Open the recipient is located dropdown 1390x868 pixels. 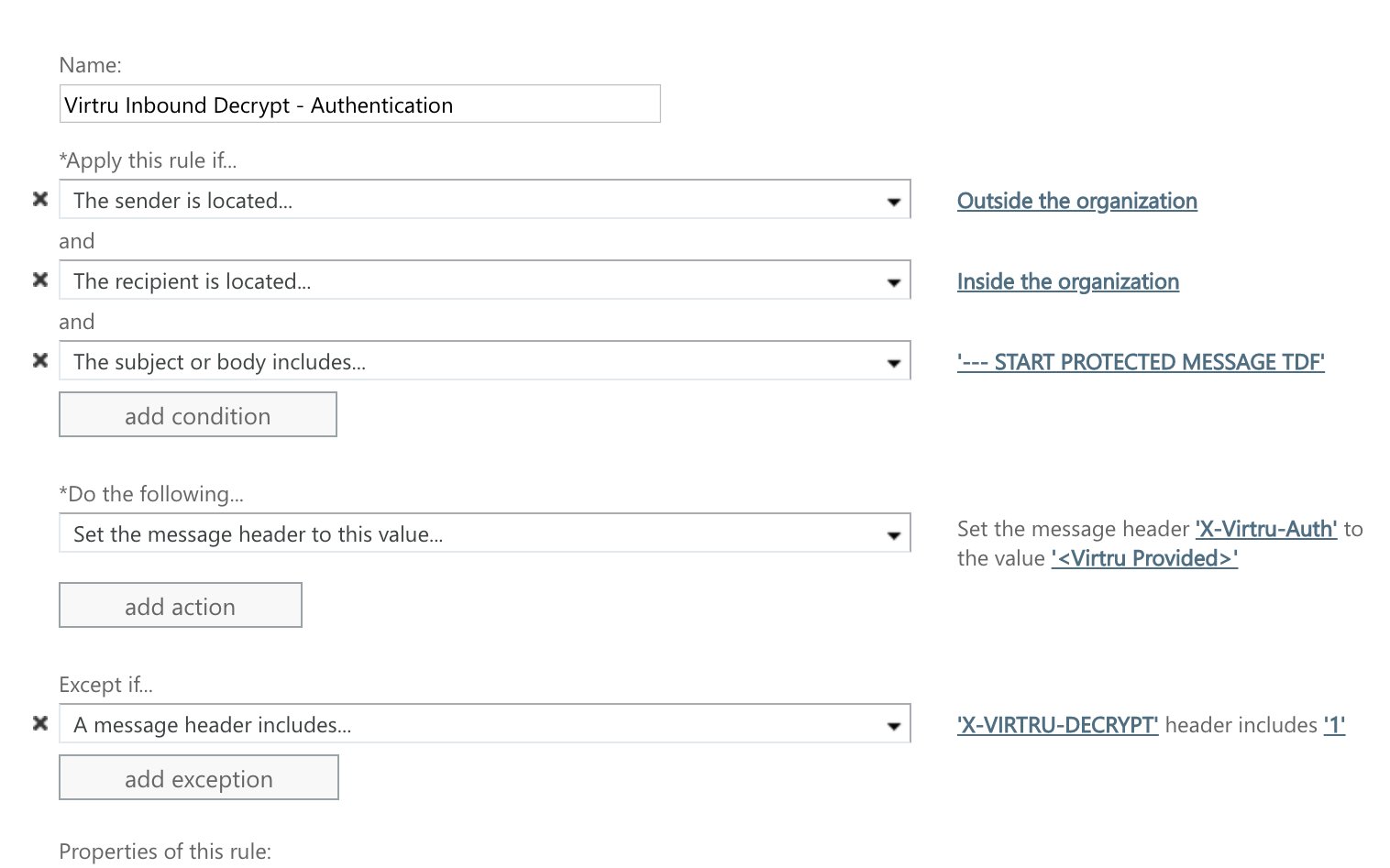485,280
